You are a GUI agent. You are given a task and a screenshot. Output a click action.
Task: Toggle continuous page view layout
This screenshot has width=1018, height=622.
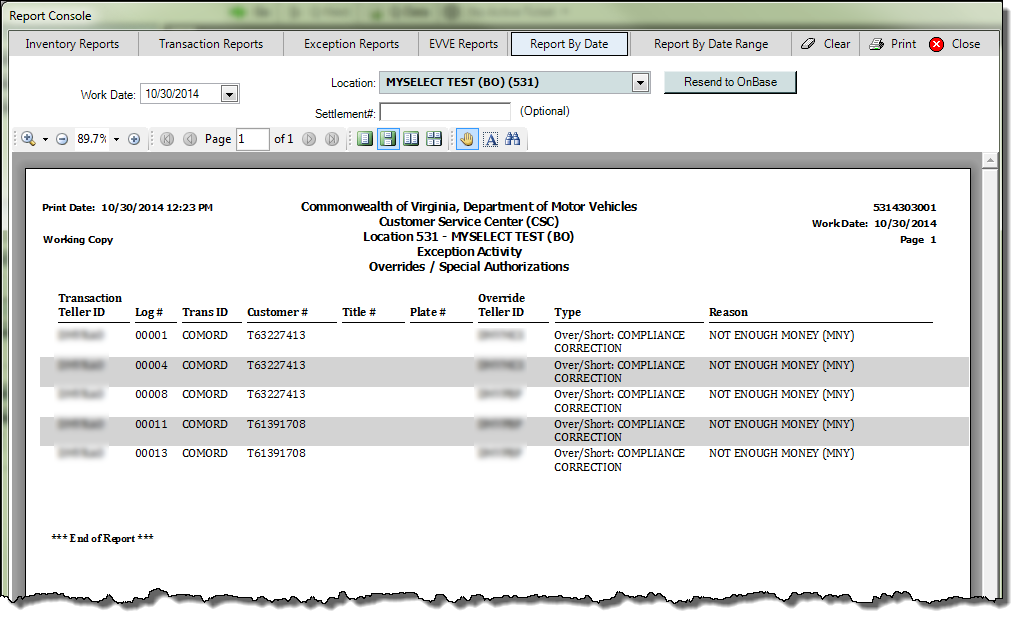[x=388, y=139]
